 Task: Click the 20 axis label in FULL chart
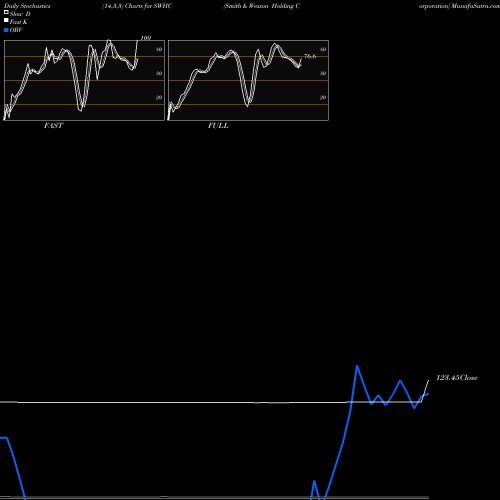[323, 97]
